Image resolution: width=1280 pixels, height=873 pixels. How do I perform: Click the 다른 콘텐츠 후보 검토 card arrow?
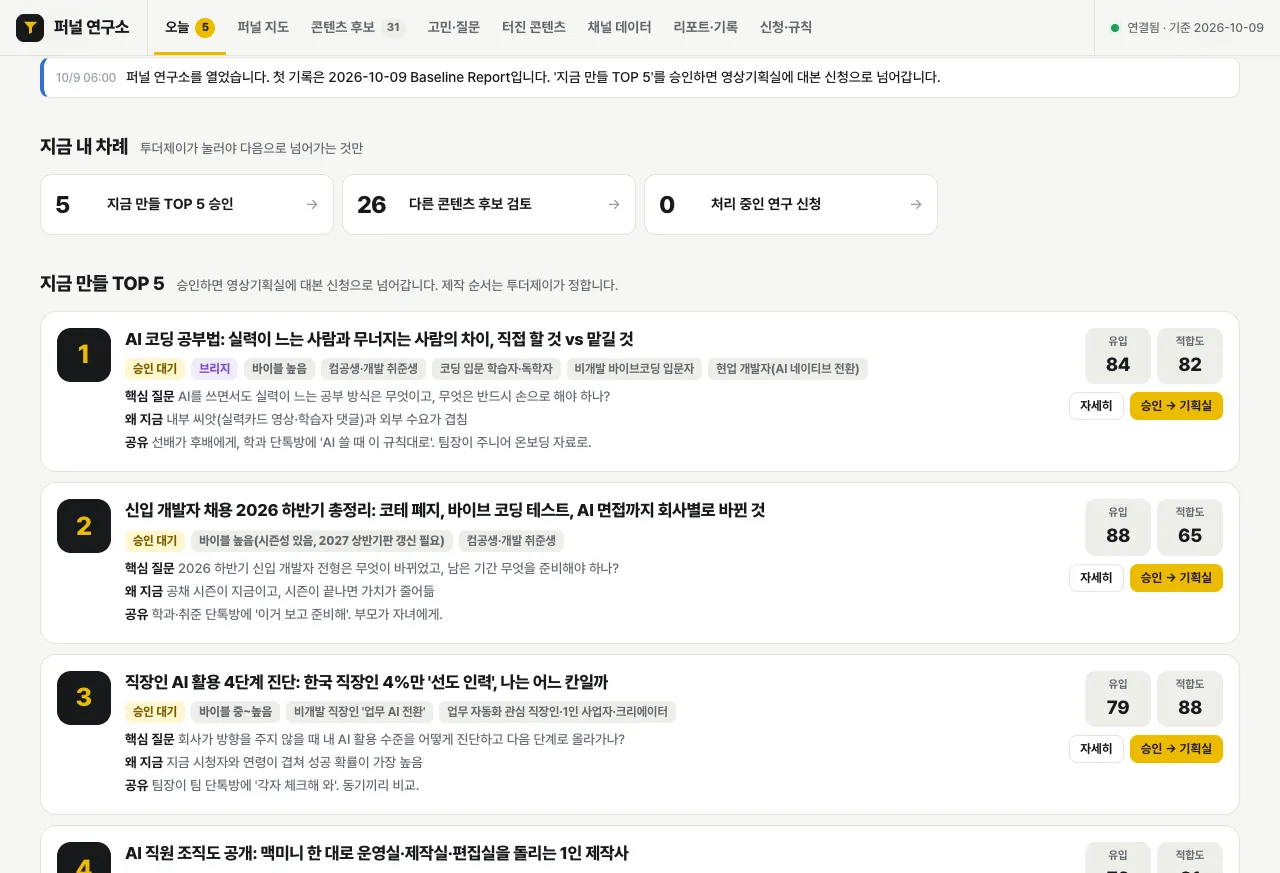pos(614,204)
